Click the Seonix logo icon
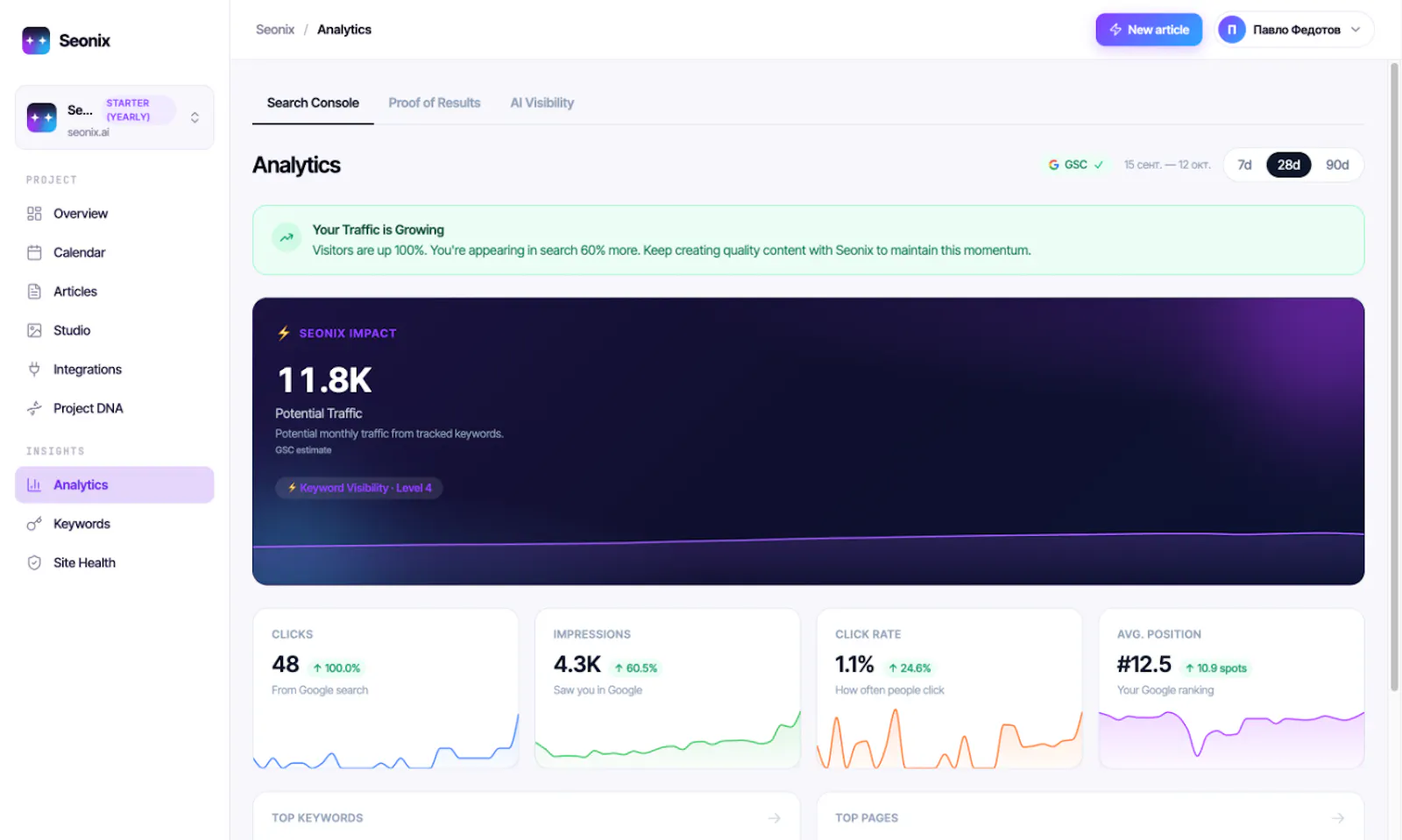The image size is (1402, 840). [36, 40]
